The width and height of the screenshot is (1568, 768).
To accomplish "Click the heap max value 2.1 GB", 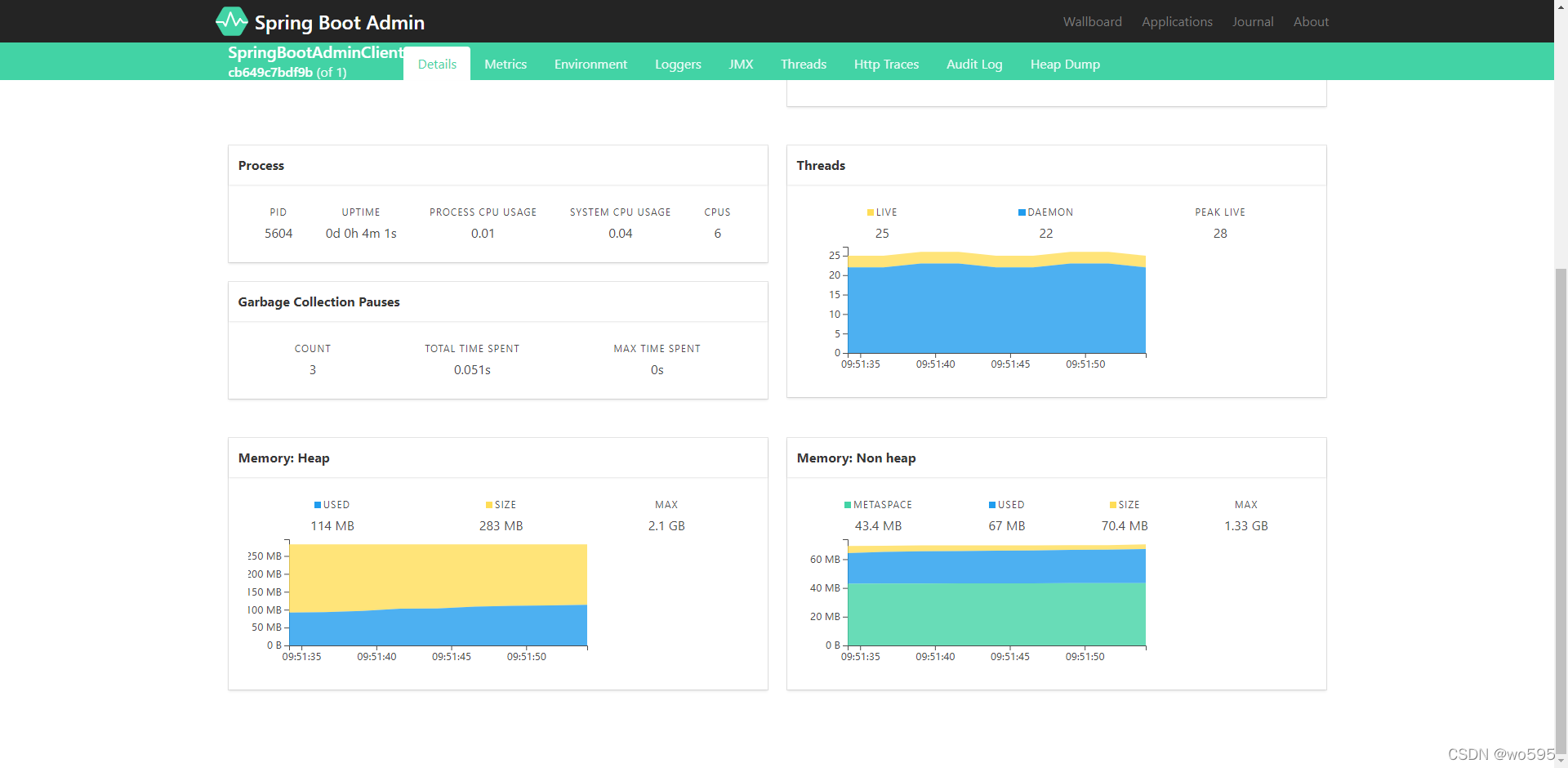I will tap(666, 526).
